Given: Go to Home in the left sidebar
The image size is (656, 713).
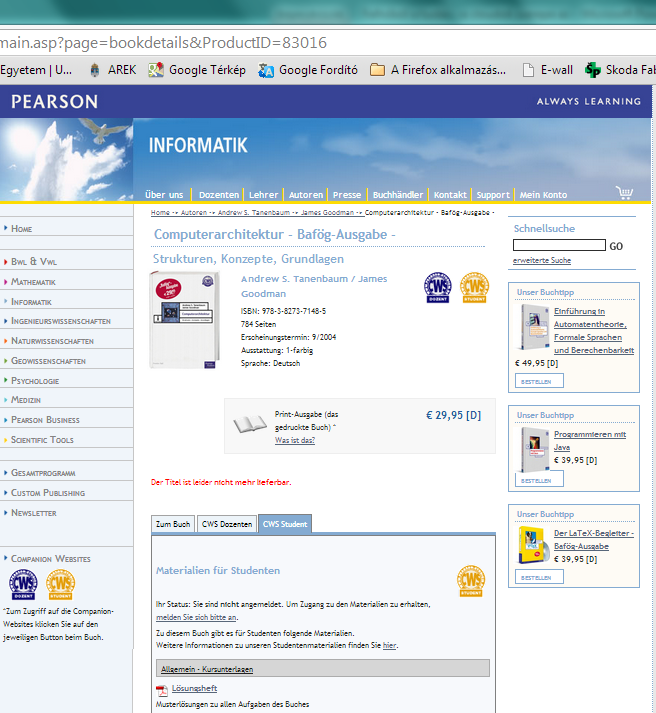Looking at the screenshot, I should coord(21,229).
